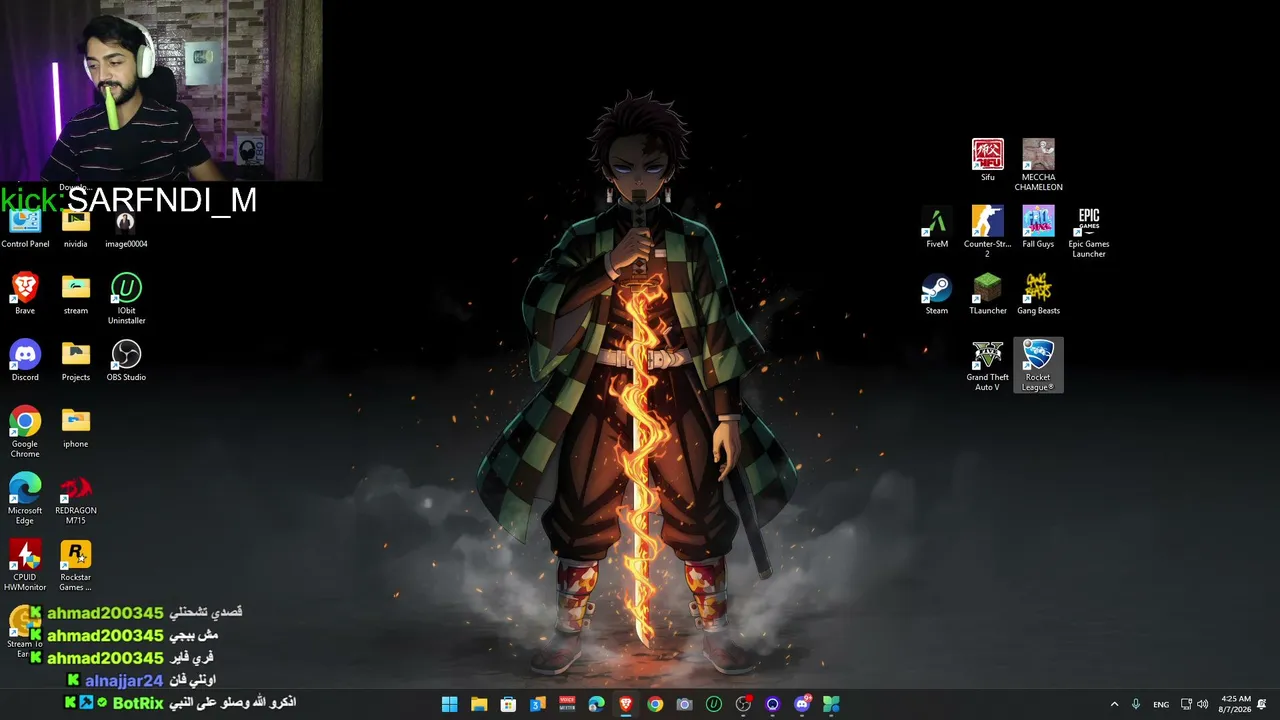Viewport: 1280px width, 720px height.
Task: Select the Sifu game desktop icon
Action: pyautogui.click(x=988, y=160)
